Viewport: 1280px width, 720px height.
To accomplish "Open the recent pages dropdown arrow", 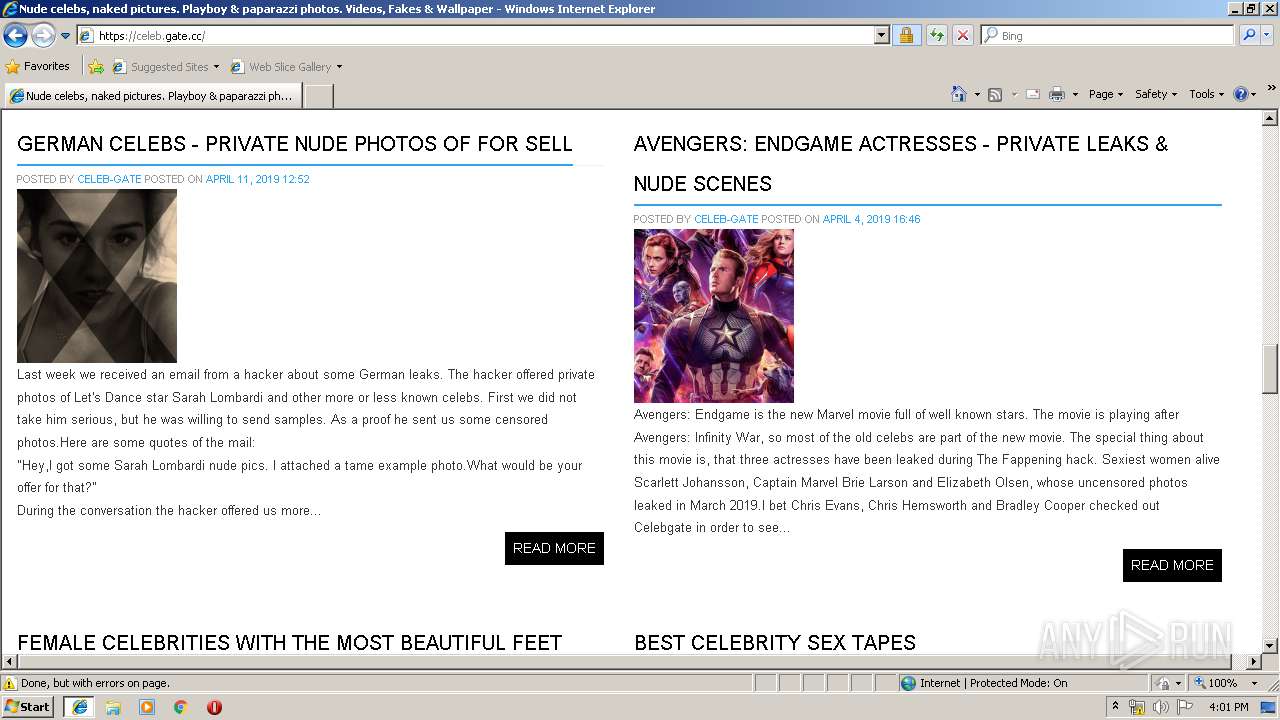I will coord(66,36).
